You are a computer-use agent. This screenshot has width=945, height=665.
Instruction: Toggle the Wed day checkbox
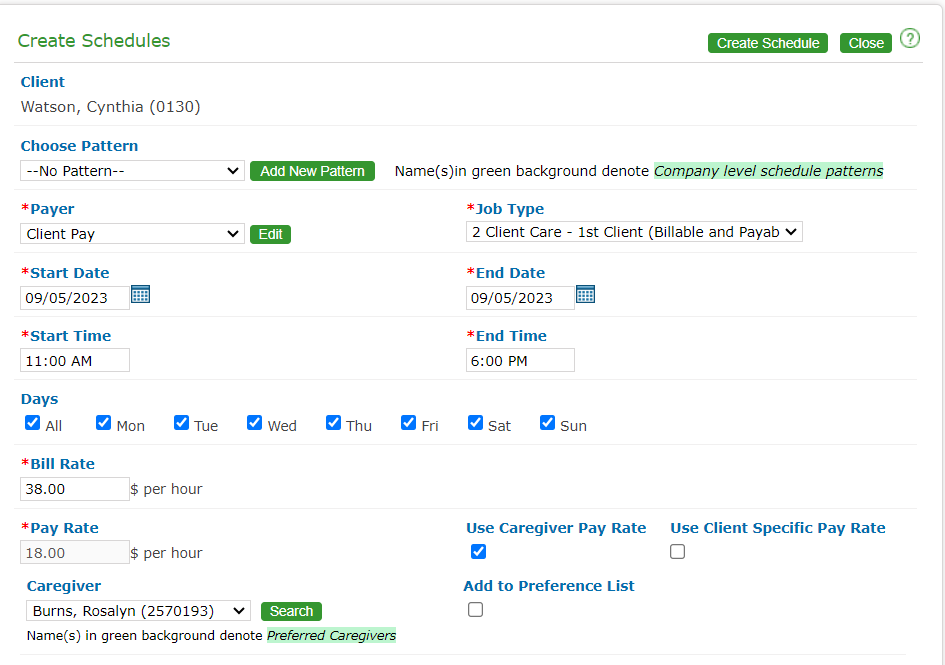click(255, 423)
